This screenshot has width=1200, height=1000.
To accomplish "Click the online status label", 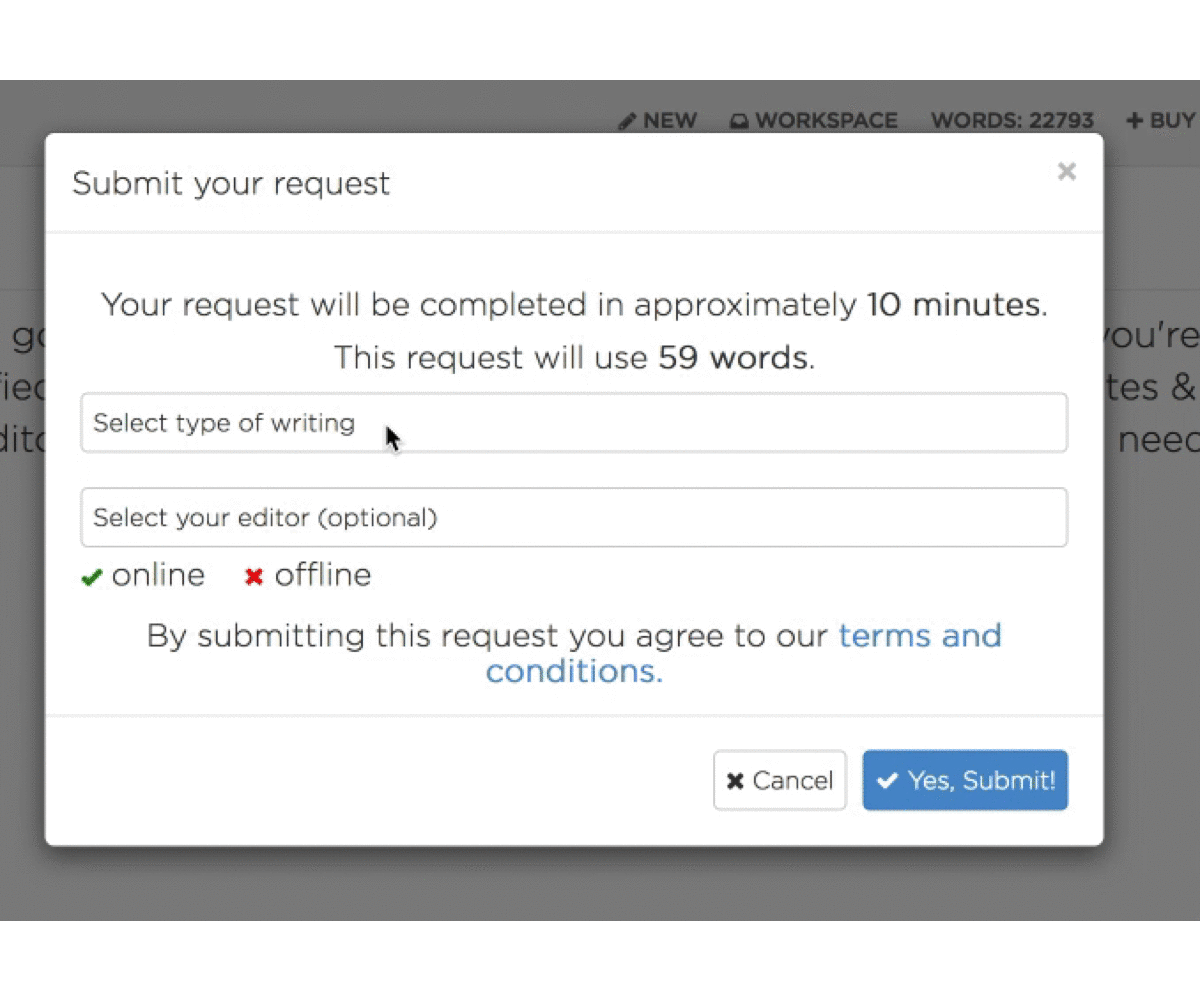I will pos(158,575).
